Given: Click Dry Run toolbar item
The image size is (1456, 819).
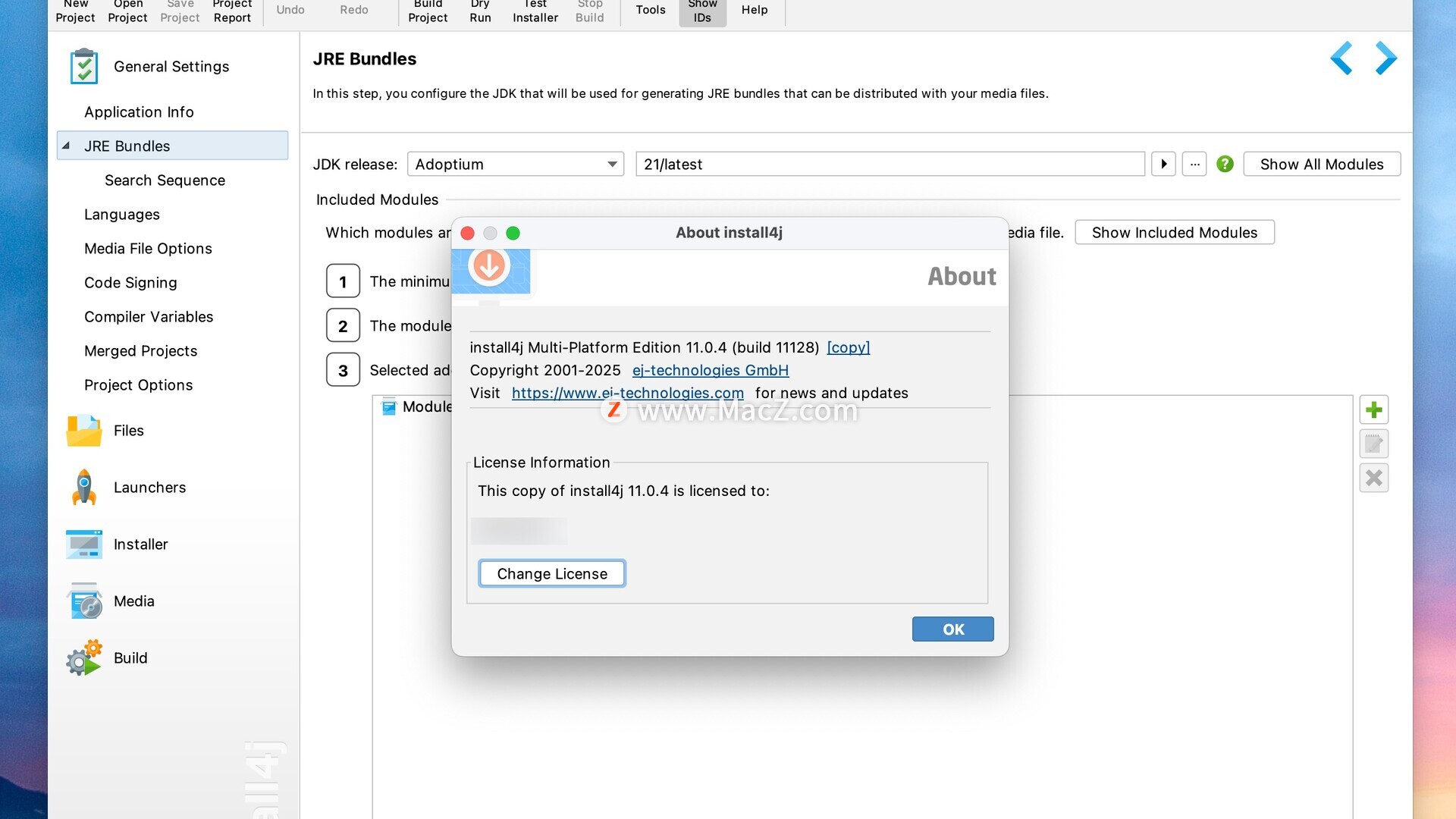Looking at the screenshot, I should tap(480, 11).
